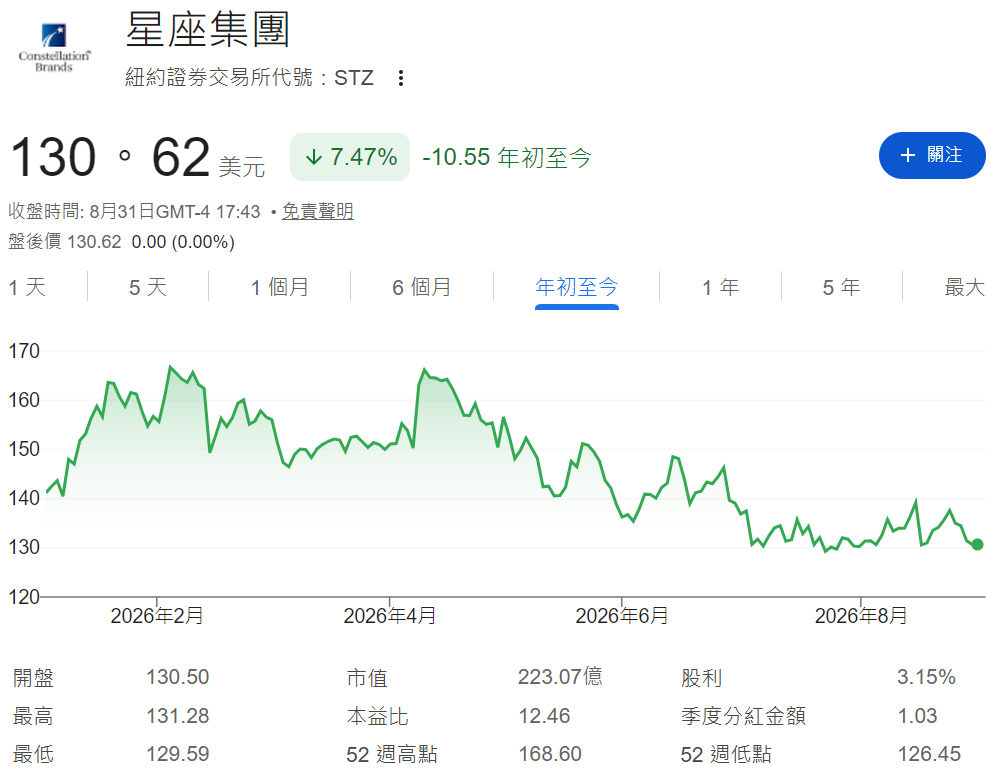Open the three-dot more options menu
Image resolution: width=995 pixels, height=773 pixels.
[400, 78]
